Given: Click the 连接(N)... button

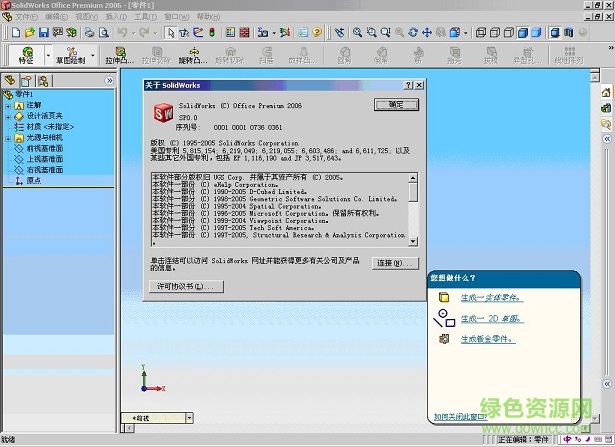Looking at the screenshot, I should 395,263.
